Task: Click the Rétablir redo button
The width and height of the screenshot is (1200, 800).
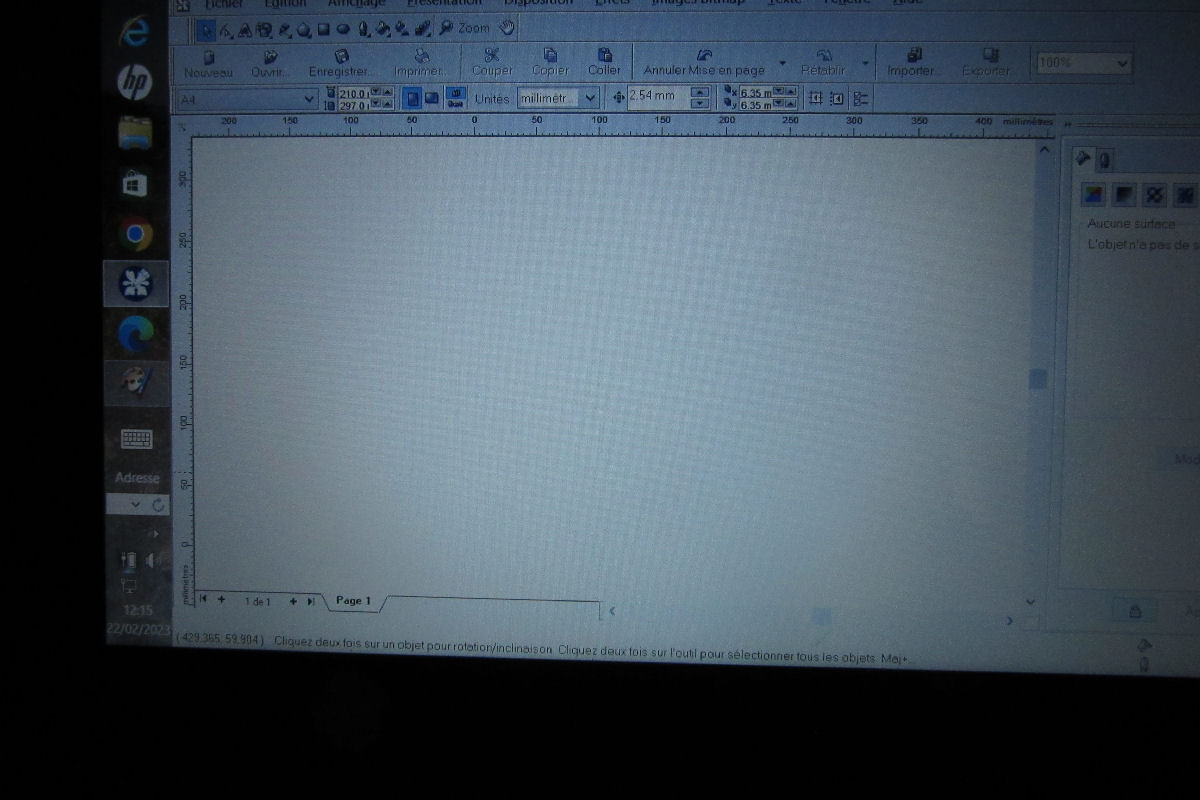Action: (823, 63)
